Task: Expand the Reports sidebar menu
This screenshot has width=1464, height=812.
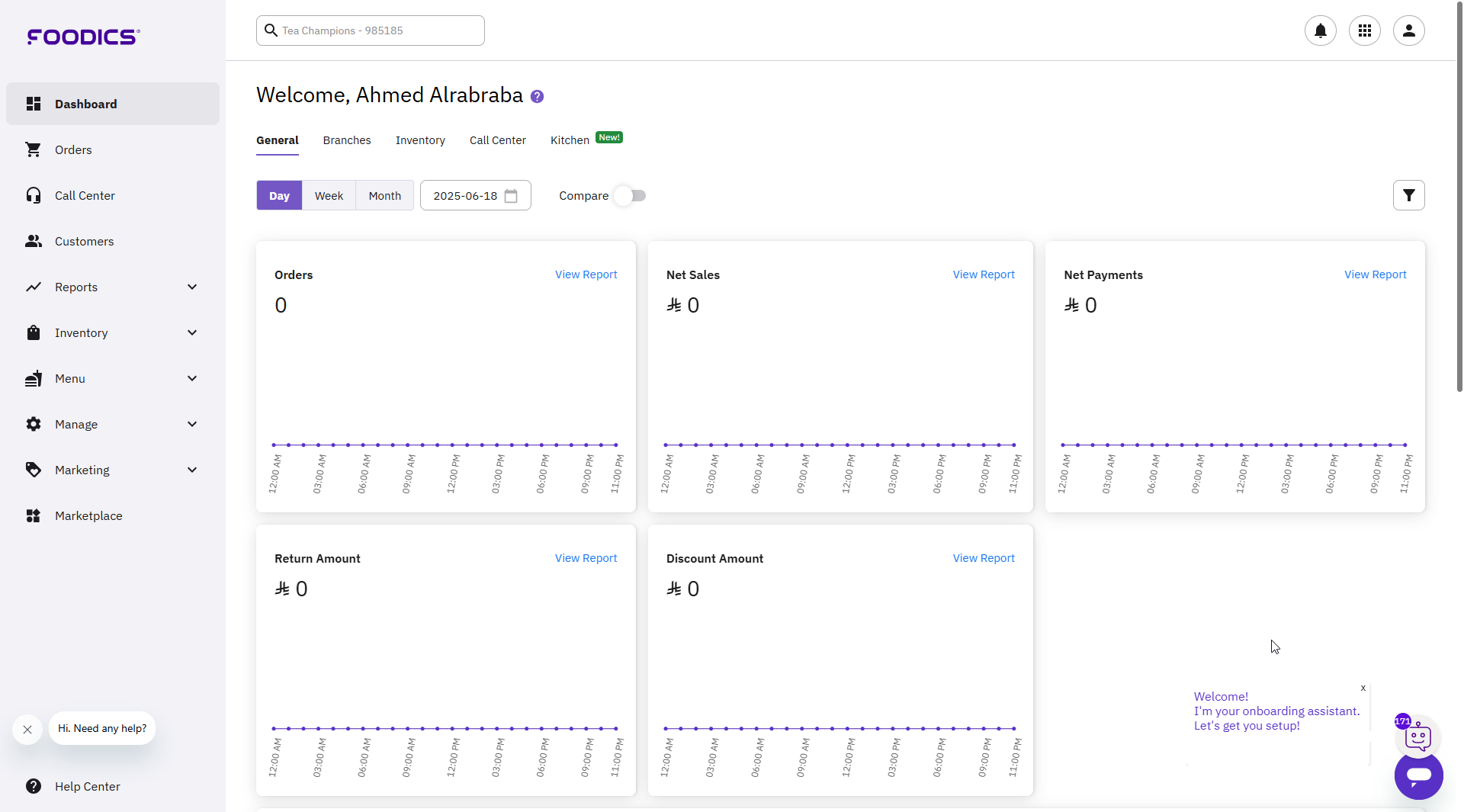Action: 113,287
